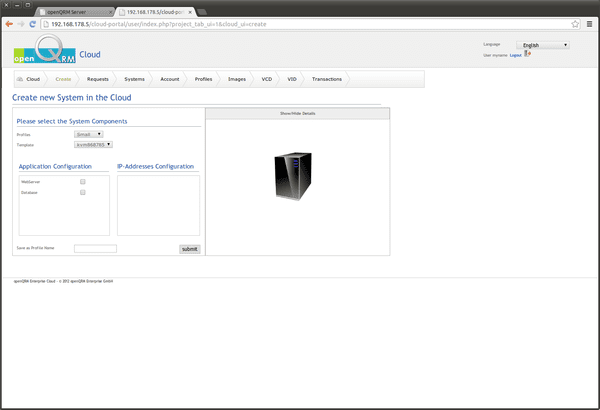Click the Save as Profile Name field
600x410 pixels.
point(95,249)
